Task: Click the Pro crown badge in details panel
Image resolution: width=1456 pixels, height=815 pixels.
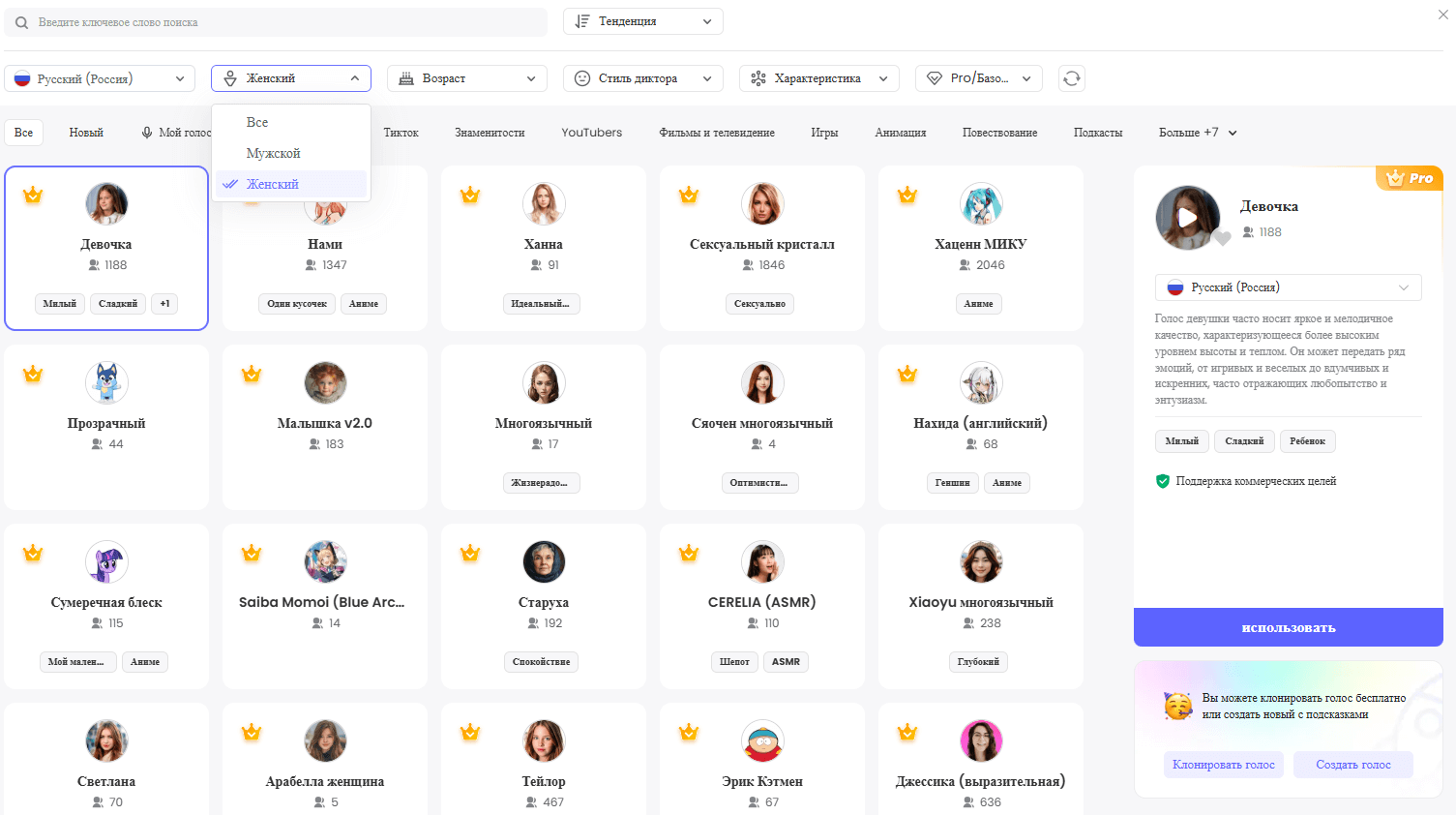Action: 1410,178
